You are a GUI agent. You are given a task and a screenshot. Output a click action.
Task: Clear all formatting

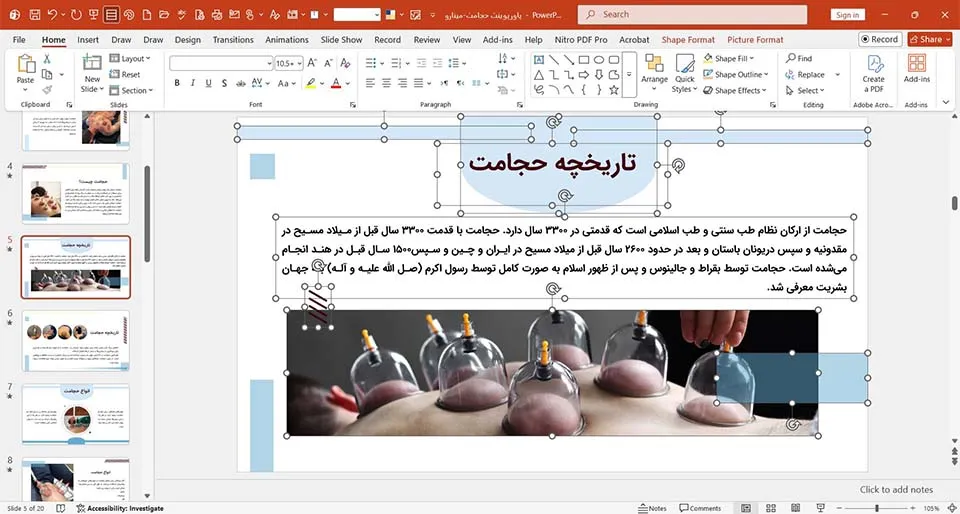pyautogui.click(x=345, y=63)
